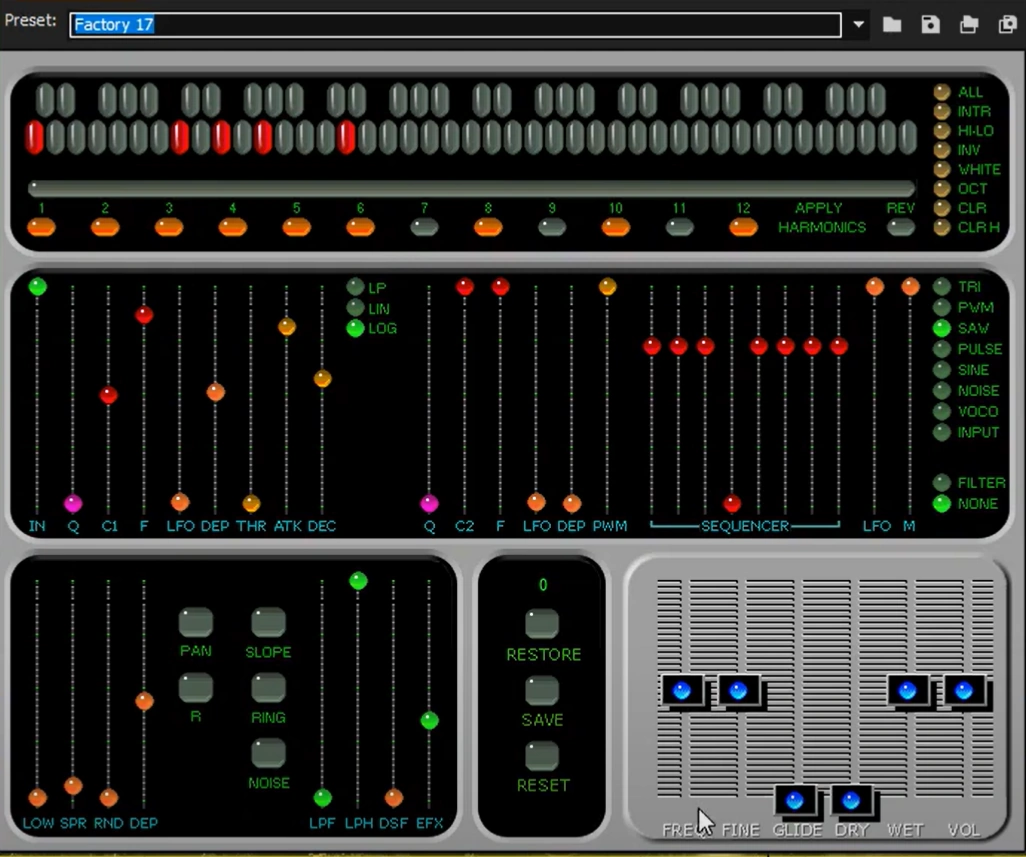
Task: Select VOCO waveform
Action: click(x=942, y=411)
